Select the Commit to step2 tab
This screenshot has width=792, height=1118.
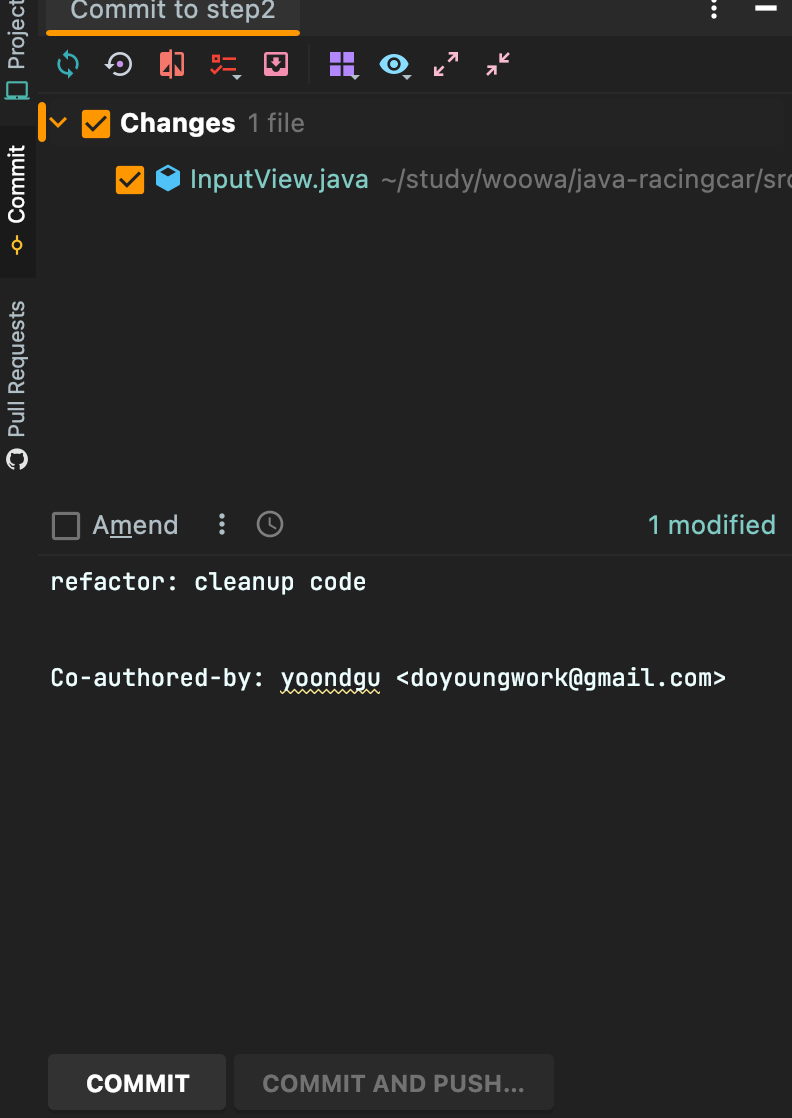click(x=172, y=12)
